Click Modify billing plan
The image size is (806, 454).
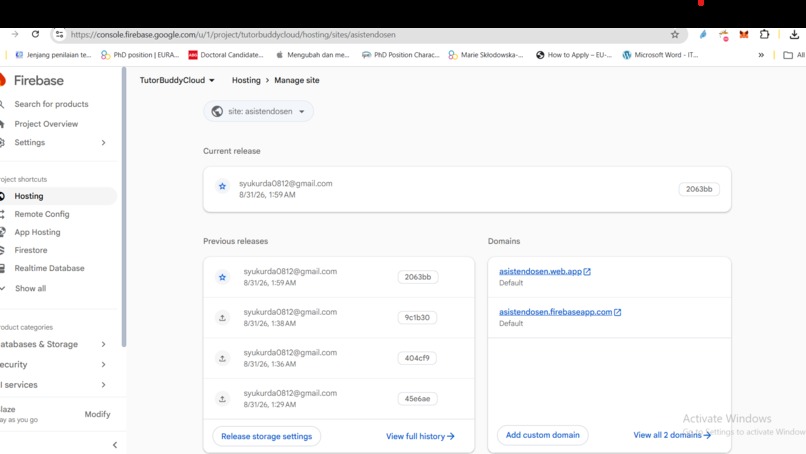tap(97, 414)
